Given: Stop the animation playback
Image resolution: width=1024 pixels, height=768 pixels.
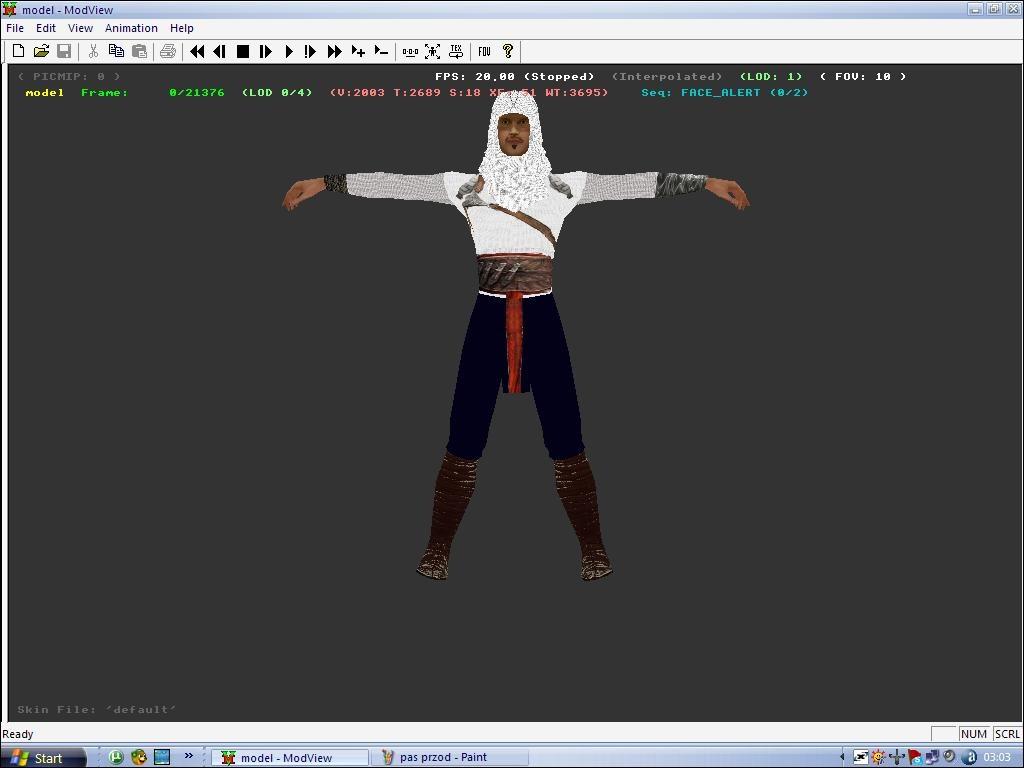Looking at the screenshot, I should [242, 51].
